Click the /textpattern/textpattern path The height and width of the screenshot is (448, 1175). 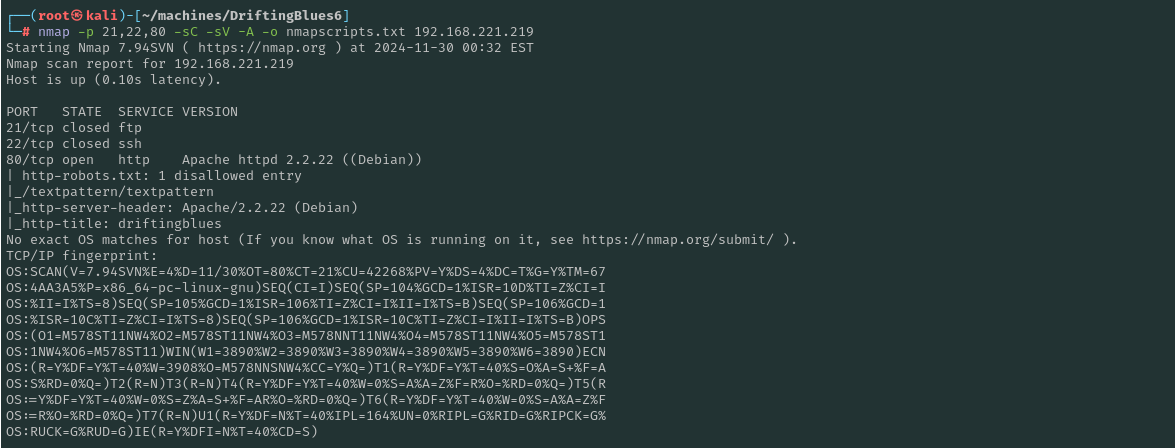point(114,191)
